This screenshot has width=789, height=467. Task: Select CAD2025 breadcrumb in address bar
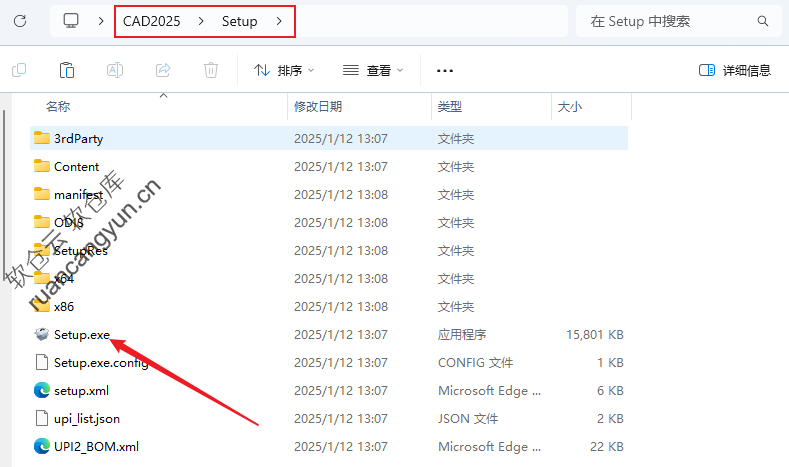(x=151, y=21)
